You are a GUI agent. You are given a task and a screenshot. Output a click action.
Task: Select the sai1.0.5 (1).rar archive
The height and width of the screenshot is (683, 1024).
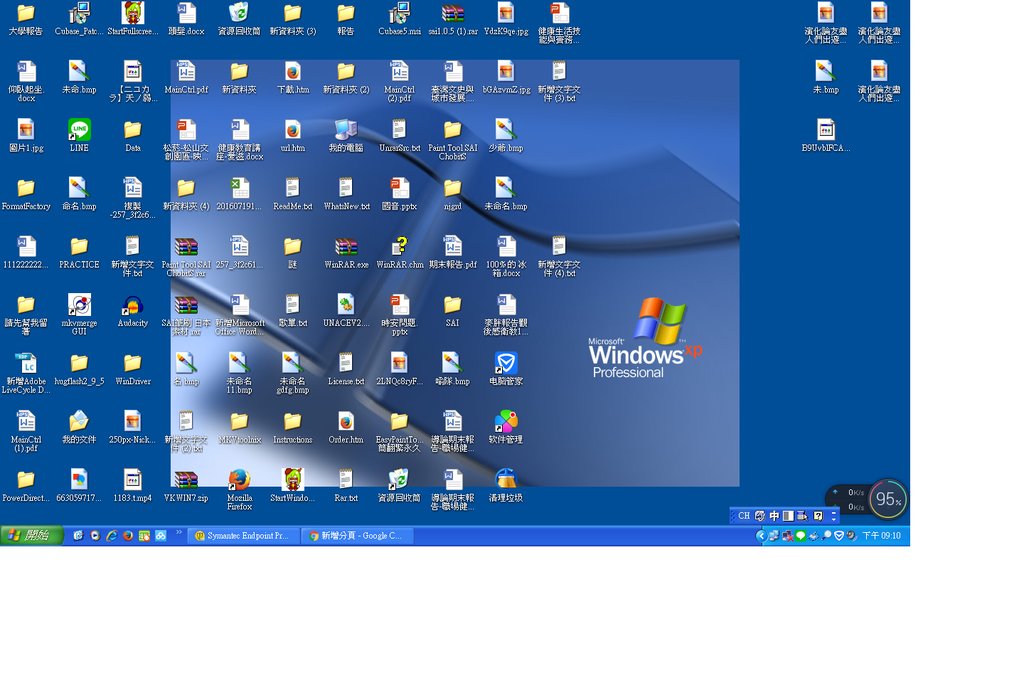(x=453, y=18)
